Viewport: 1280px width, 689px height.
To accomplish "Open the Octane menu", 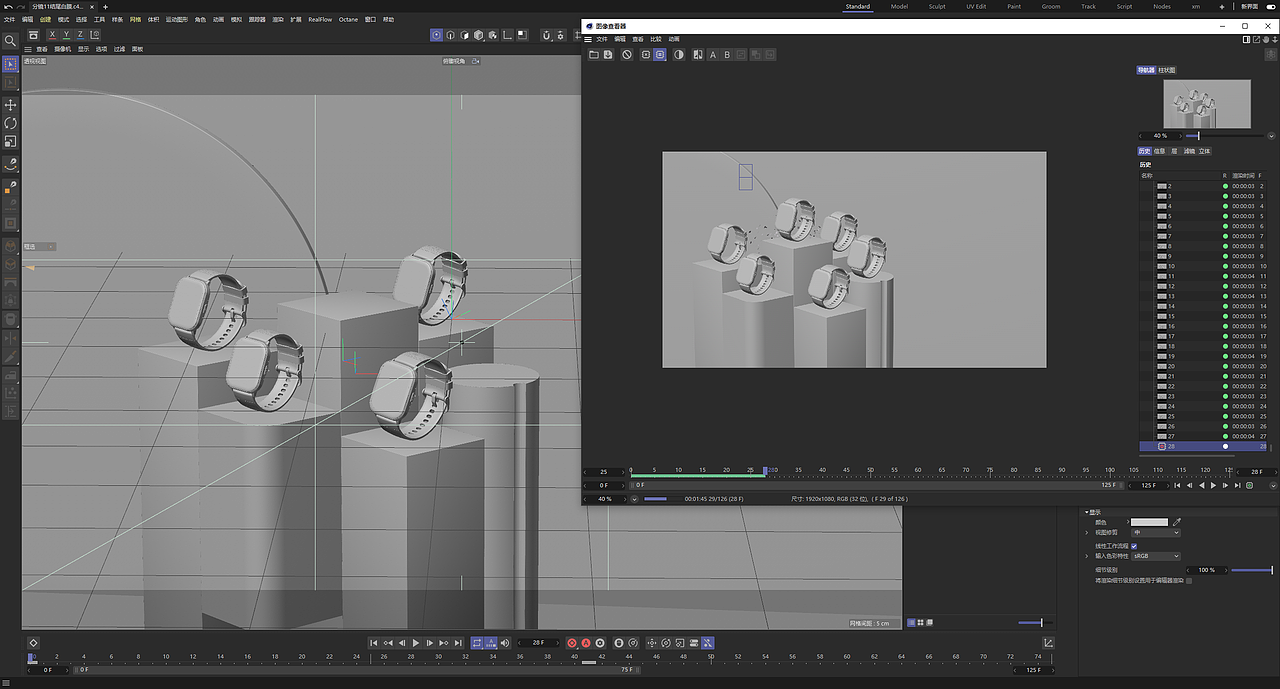I will pos(348,19).
